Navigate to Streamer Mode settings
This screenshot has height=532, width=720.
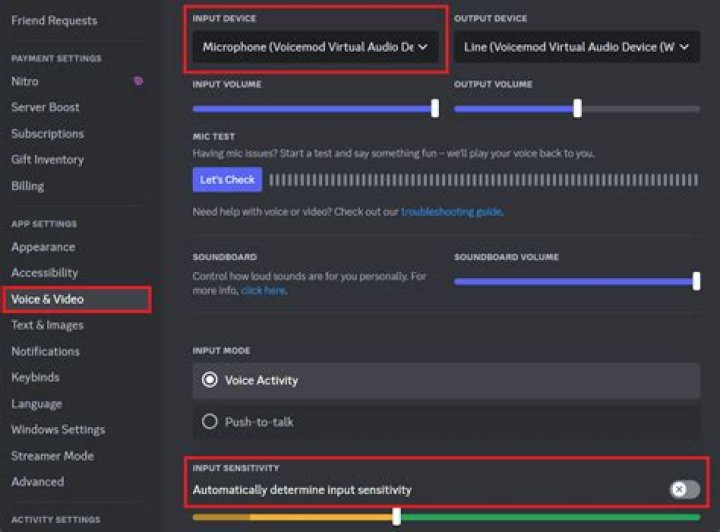pos(52,456)
